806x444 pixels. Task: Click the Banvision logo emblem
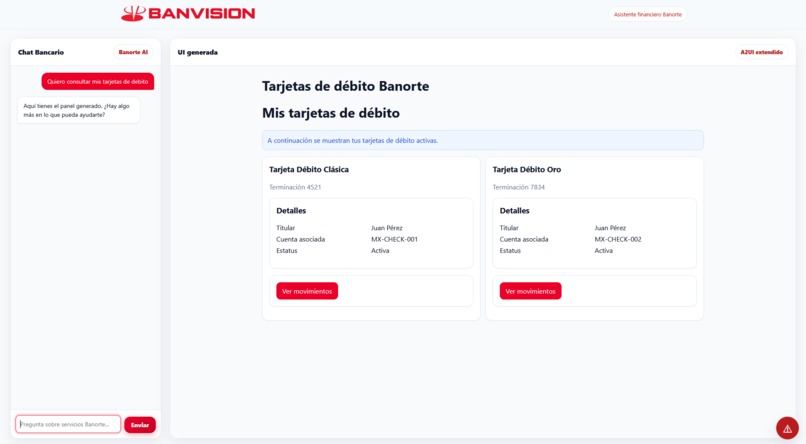133,13
